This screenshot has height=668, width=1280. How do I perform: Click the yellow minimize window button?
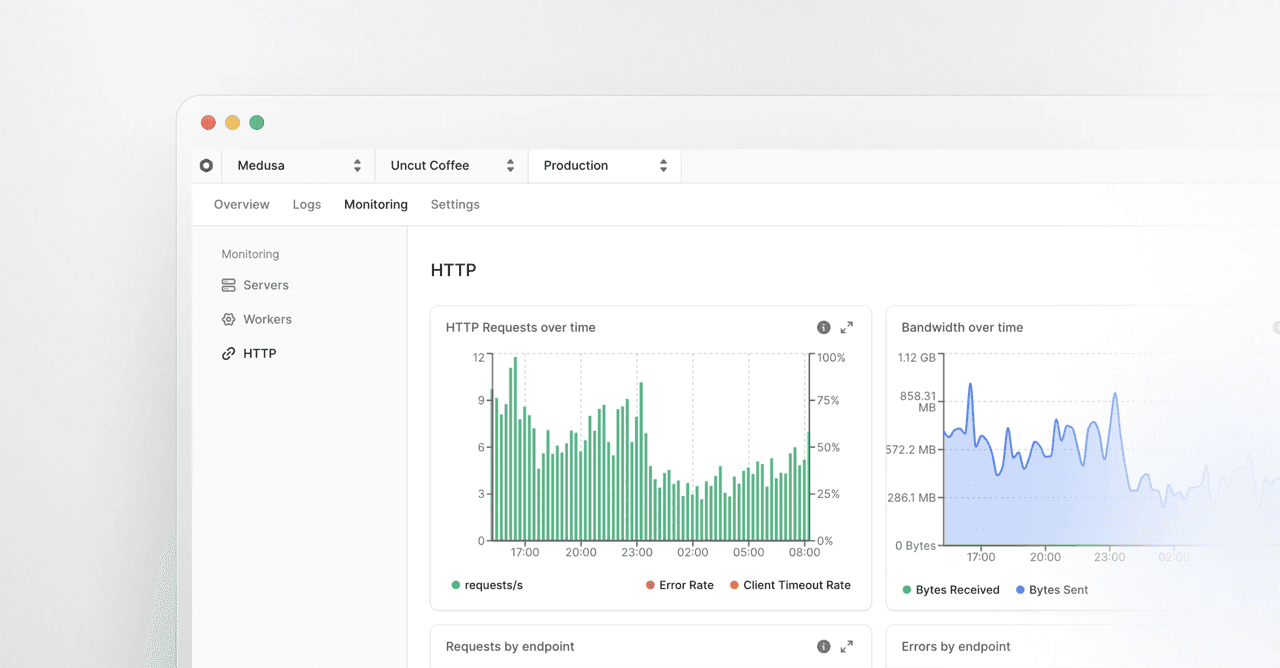(232, 123)
